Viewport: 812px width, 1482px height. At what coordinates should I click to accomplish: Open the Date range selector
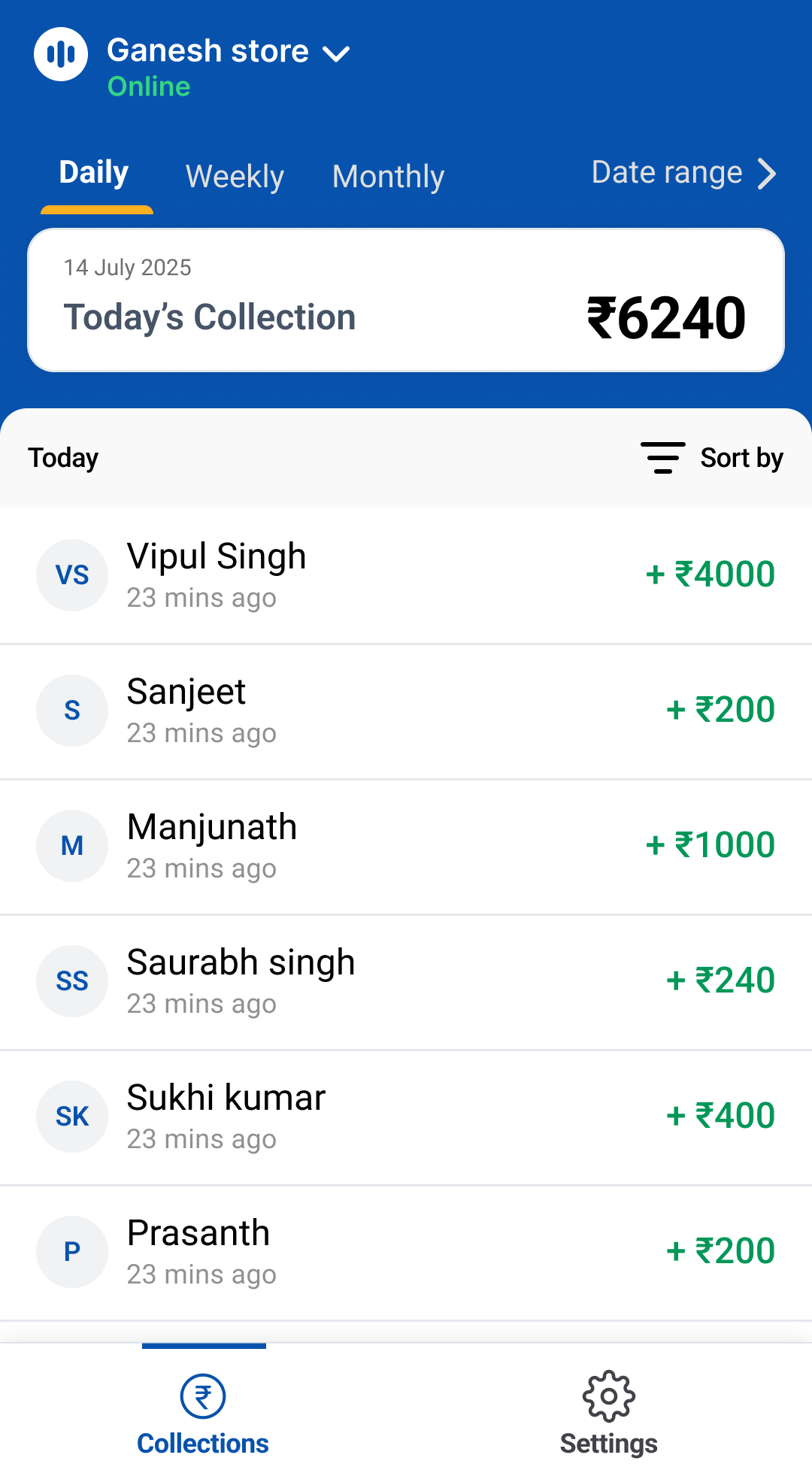(683, 173)
